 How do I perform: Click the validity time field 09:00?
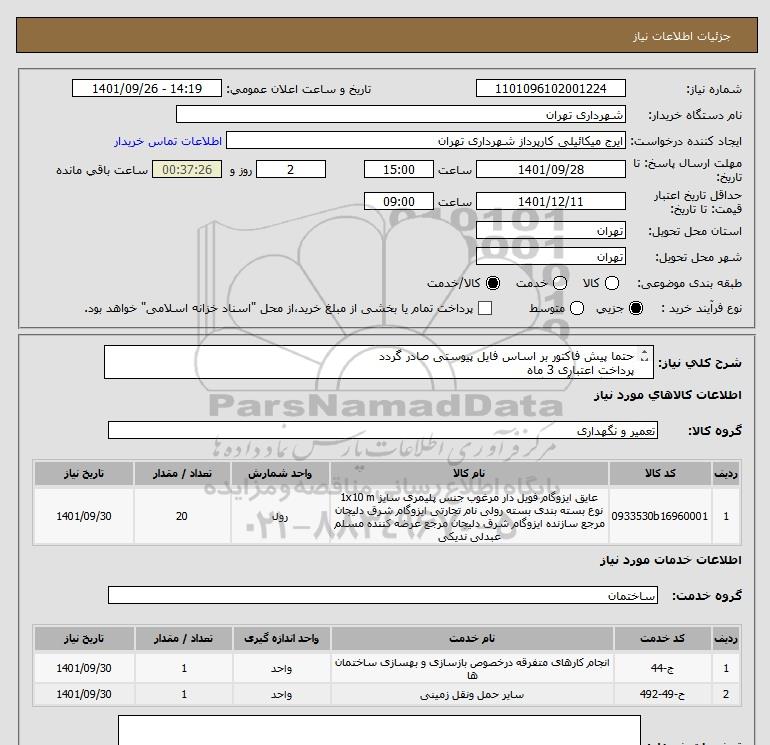click(399, 201)
